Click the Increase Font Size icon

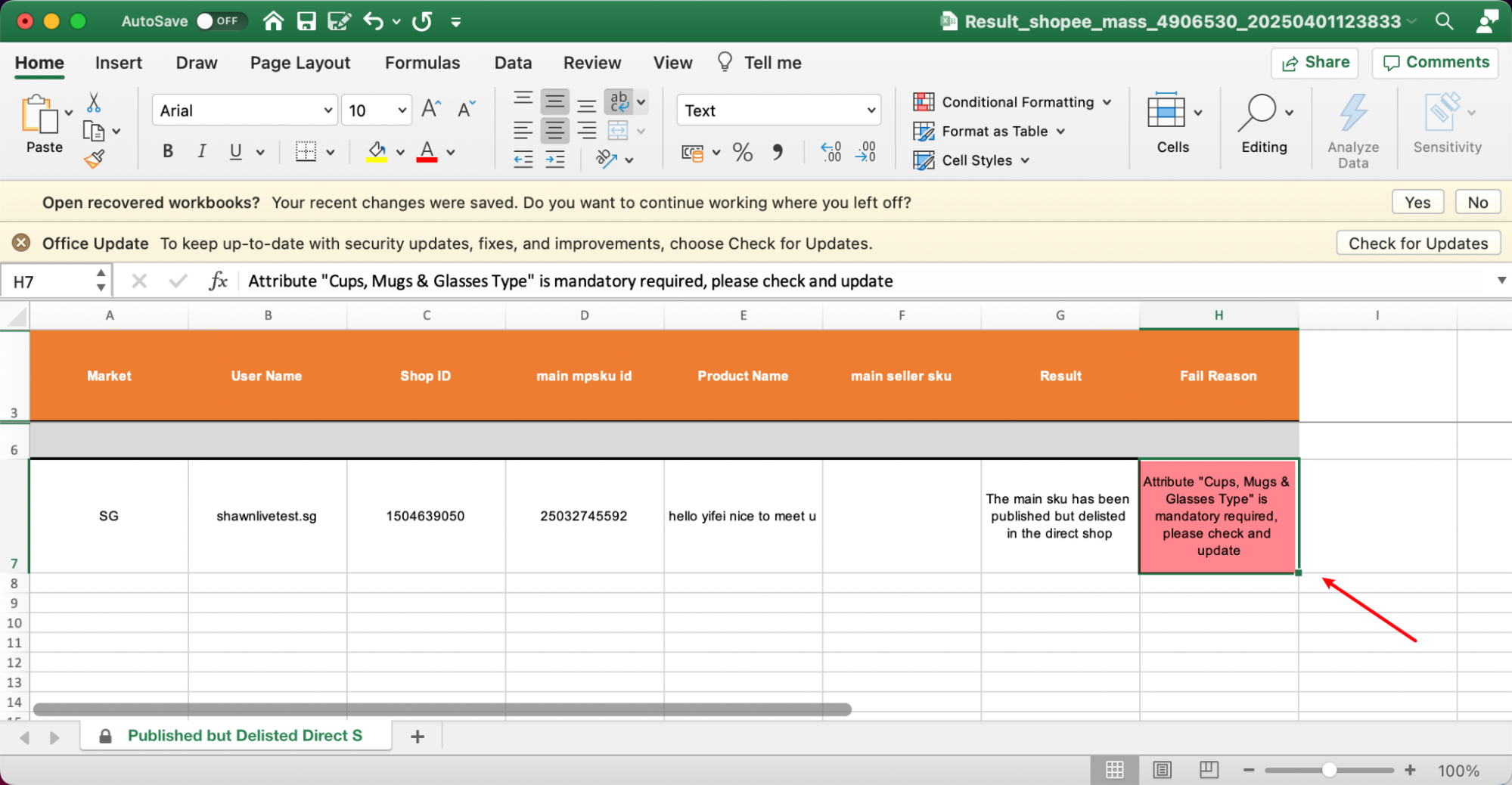[x=431, y=110]
